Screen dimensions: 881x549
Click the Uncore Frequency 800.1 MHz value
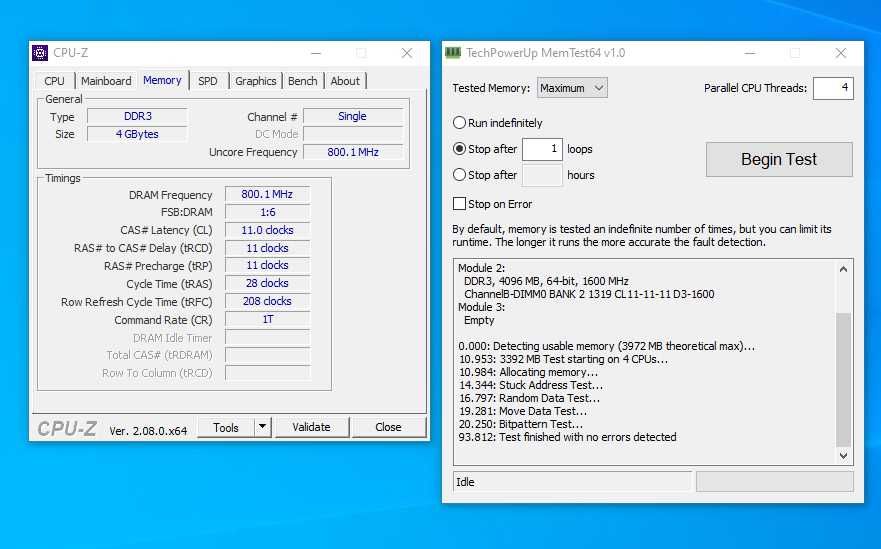tap(353, 152)
